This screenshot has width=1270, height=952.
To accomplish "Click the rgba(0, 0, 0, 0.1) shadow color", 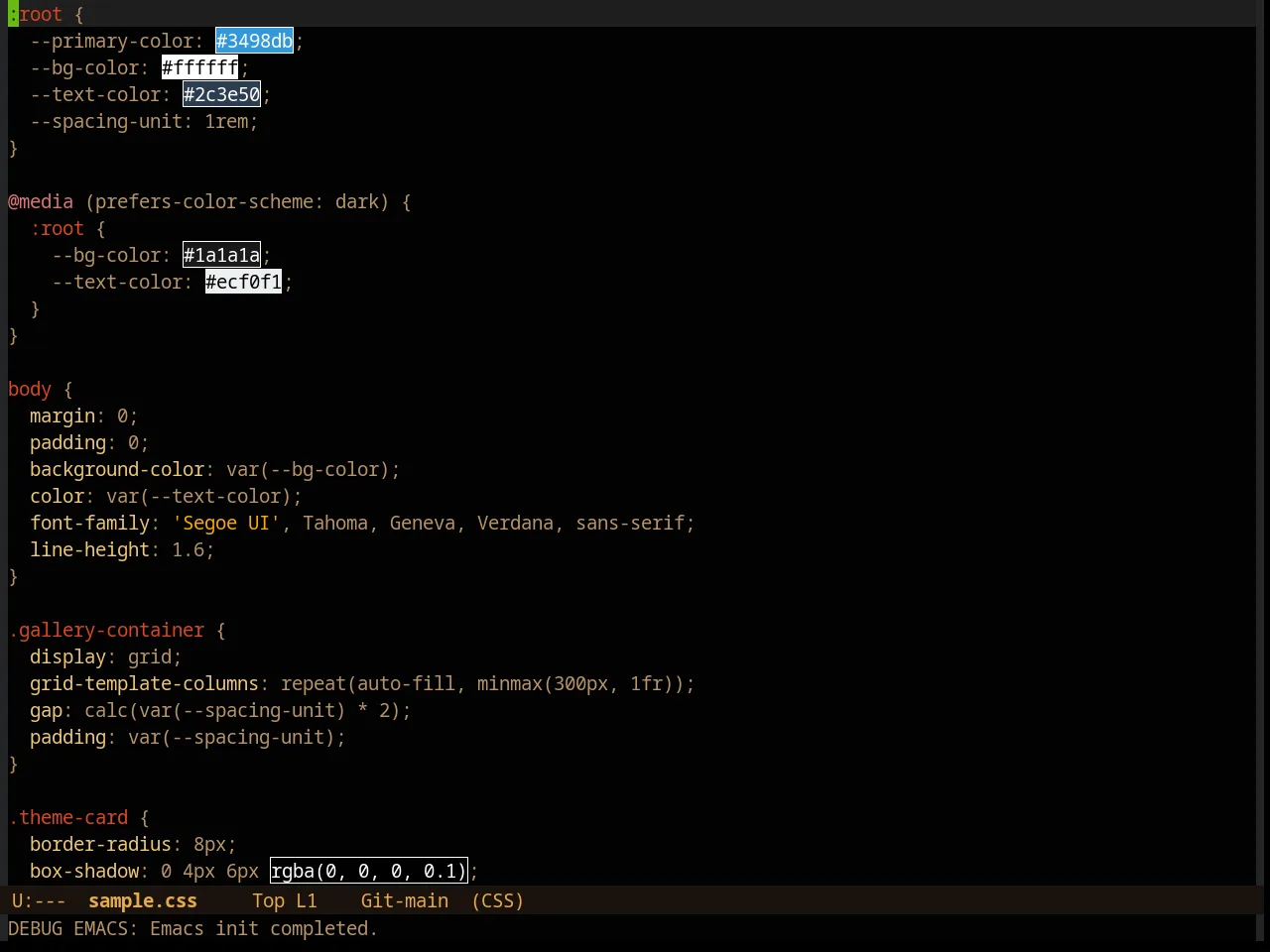I will (x=369, y=871).
